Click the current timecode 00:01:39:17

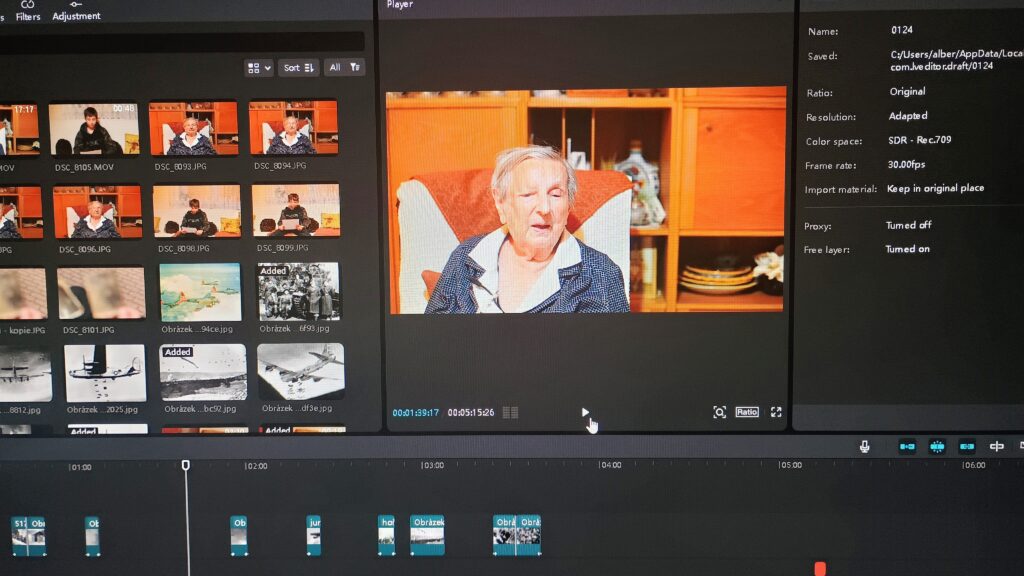pyautogui.click(x=415, y=413)
